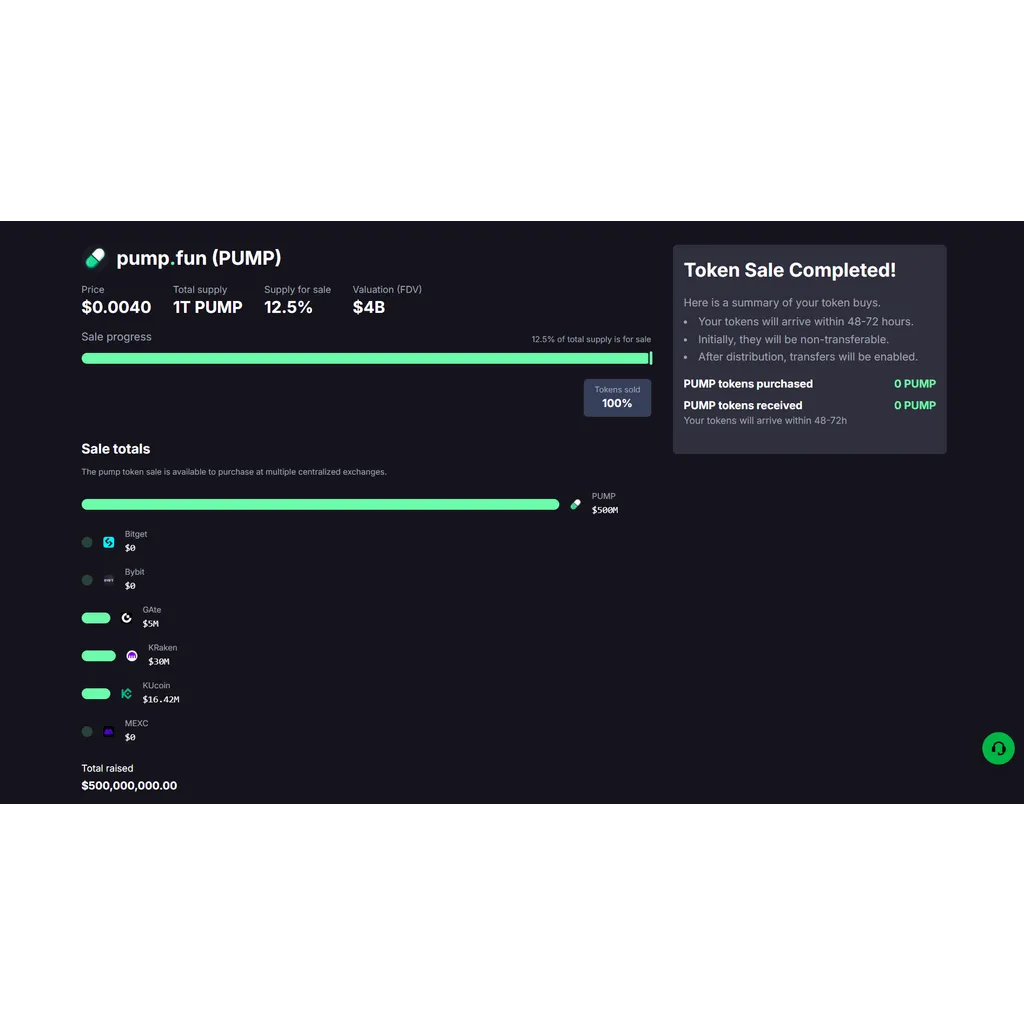Click the arrive within 48-72 hours bullet
The height and width of the screenshot is (1024, 1024).
806,321
